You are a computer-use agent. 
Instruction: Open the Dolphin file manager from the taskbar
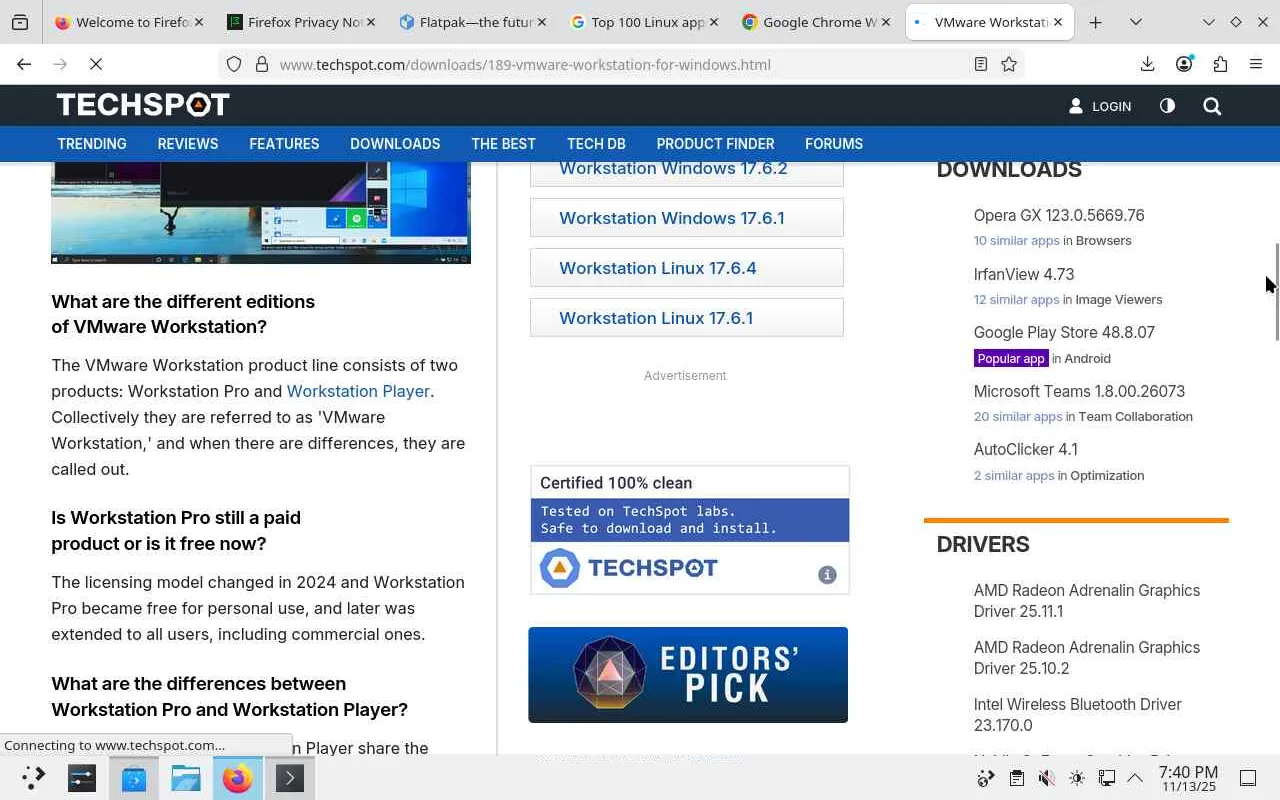[186, 778]
